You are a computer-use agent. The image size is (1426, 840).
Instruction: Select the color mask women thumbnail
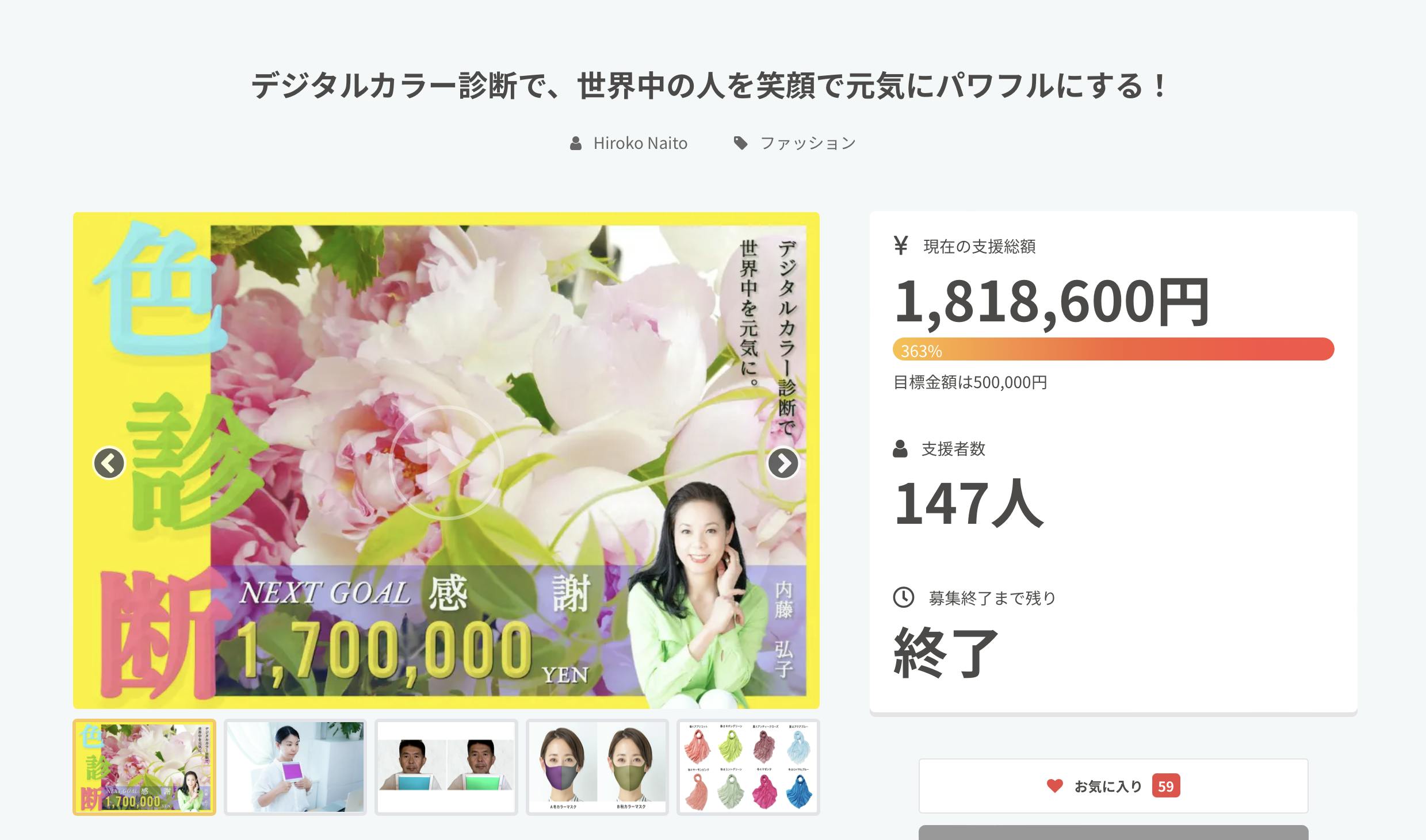(597, 767)
